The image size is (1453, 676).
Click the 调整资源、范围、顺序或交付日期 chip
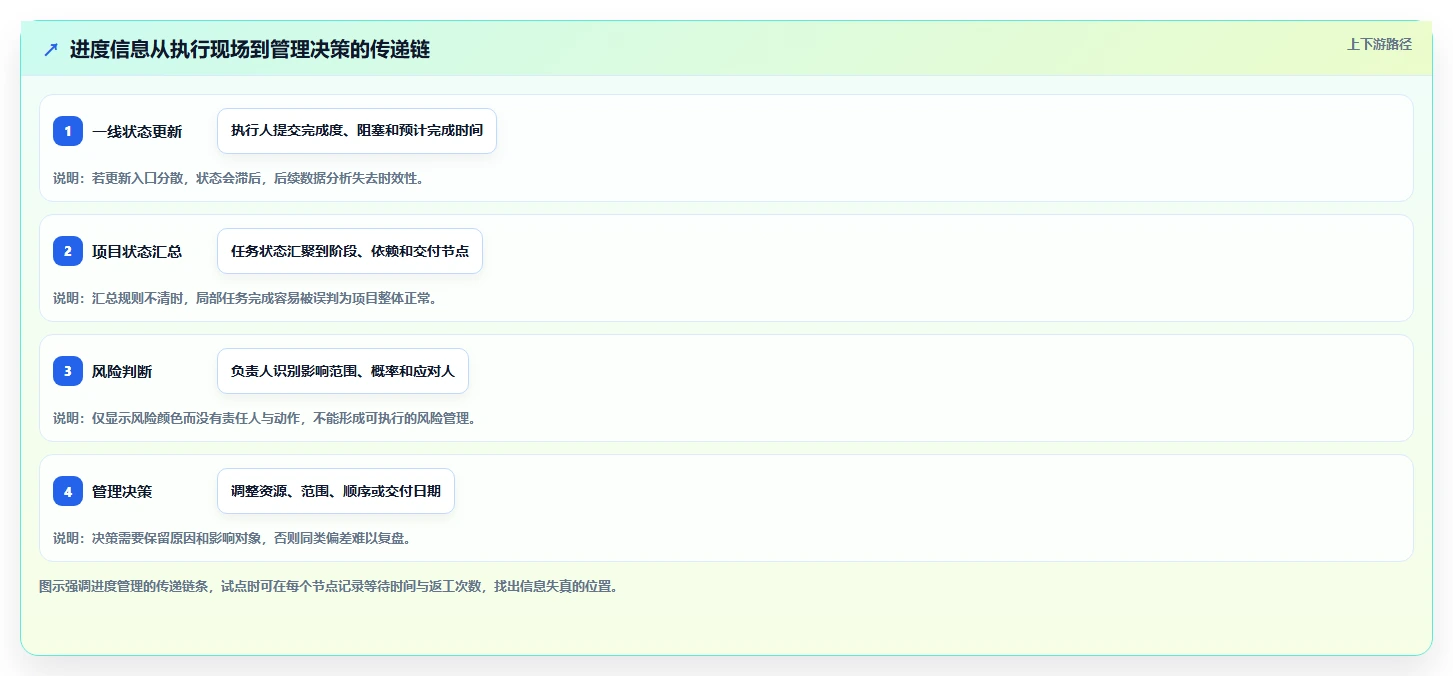pyautogui.click(x=336, y=491)
